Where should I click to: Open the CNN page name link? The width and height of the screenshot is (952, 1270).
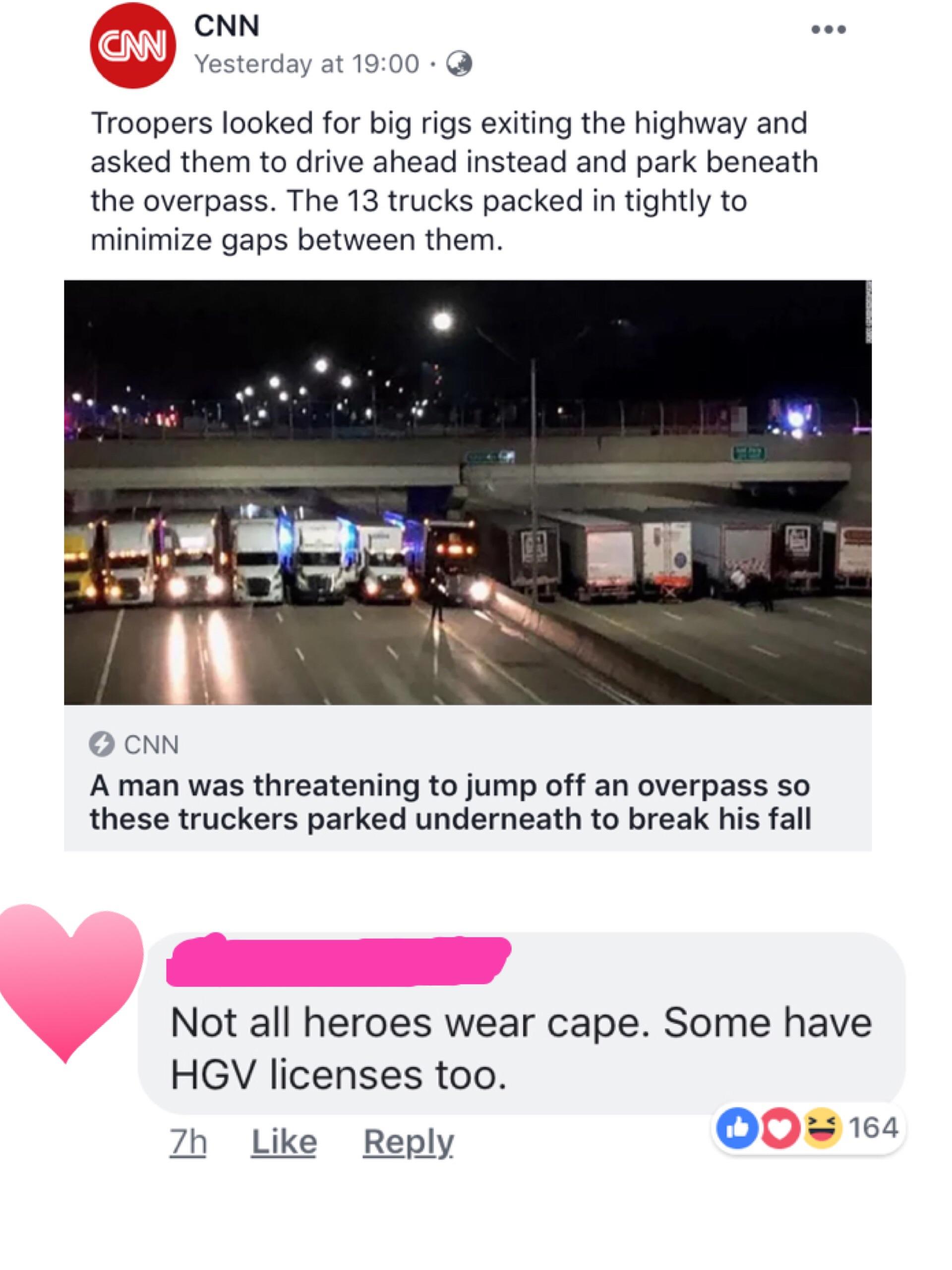(x=227, y=26)
